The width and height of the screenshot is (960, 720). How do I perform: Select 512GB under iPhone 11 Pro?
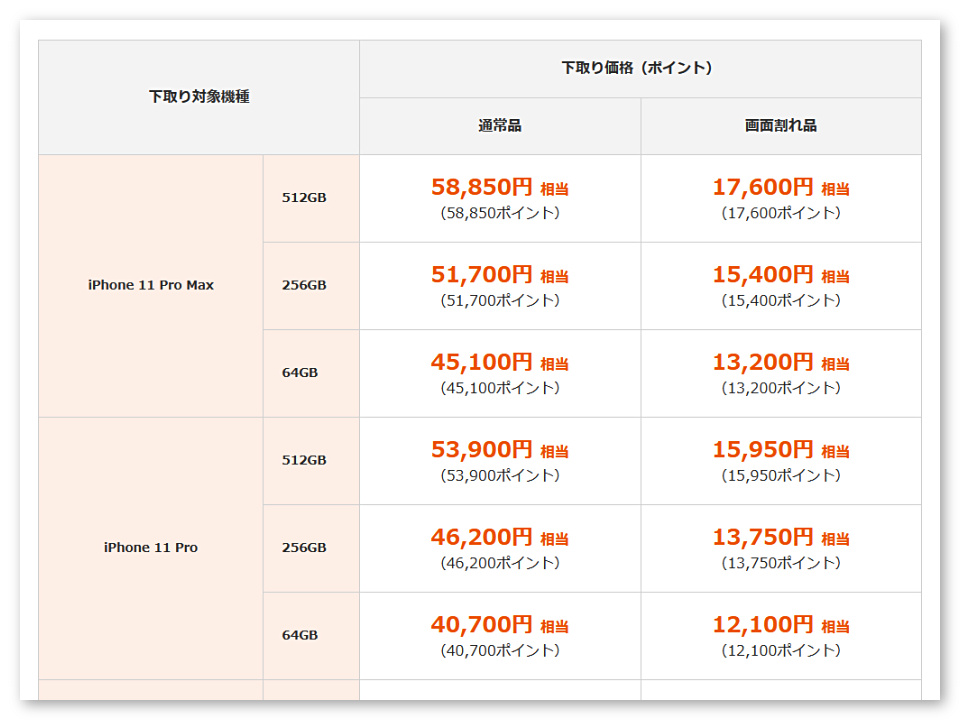click(x=311, y=461)
